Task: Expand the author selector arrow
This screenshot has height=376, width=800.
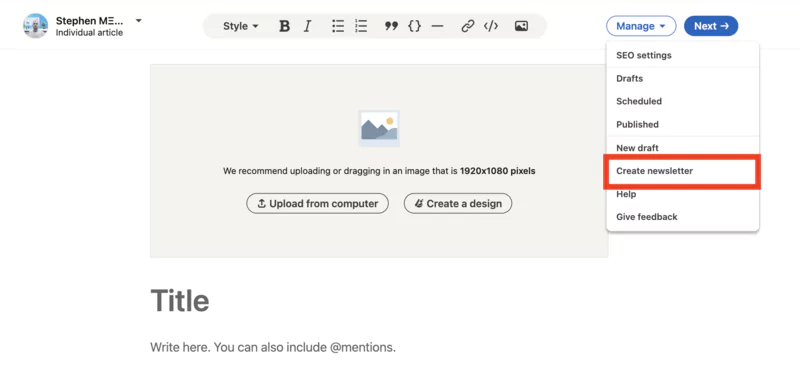Action: 138,21
